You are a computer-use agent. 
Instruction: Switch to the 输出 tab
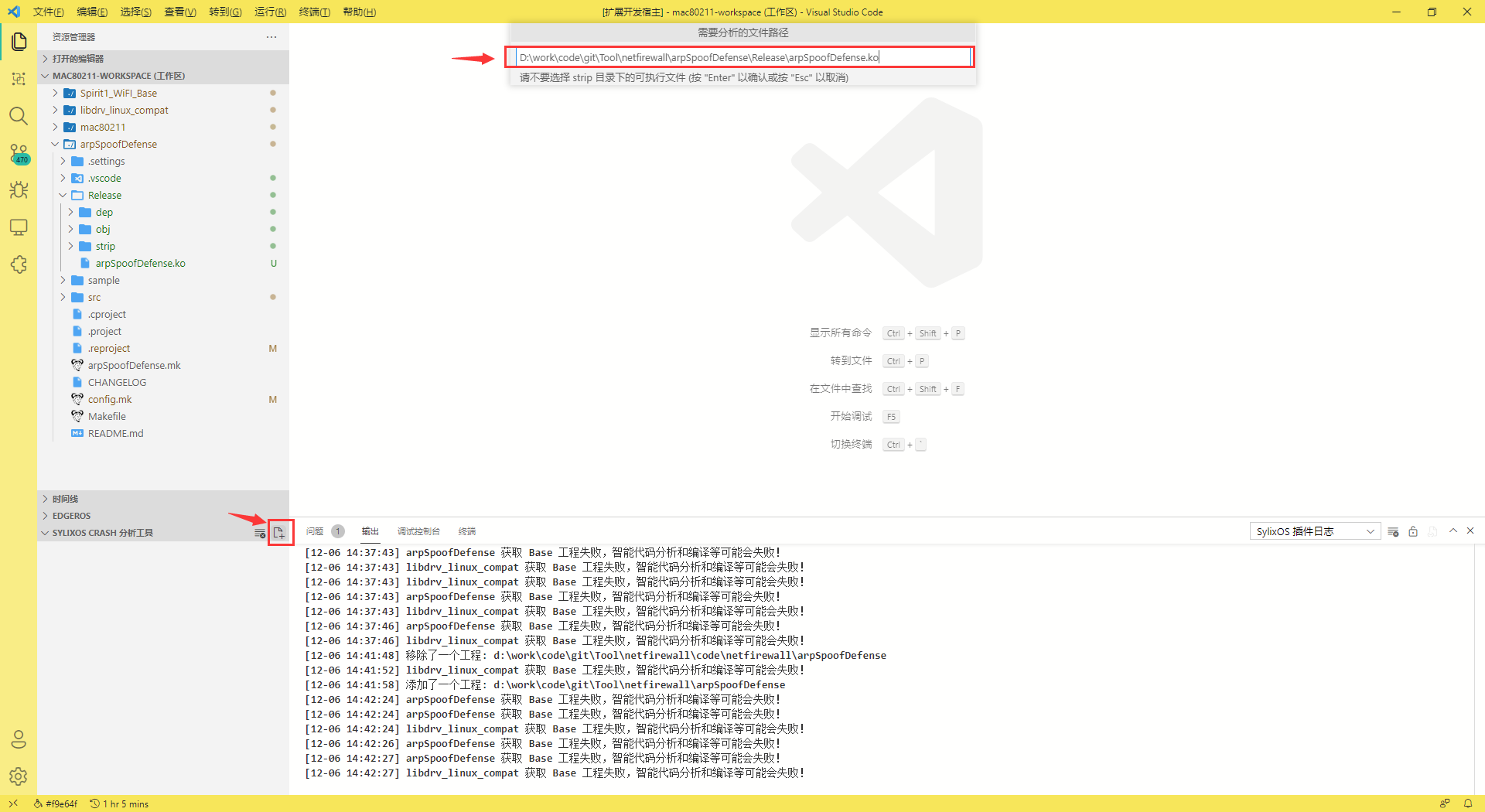[370, 531]
